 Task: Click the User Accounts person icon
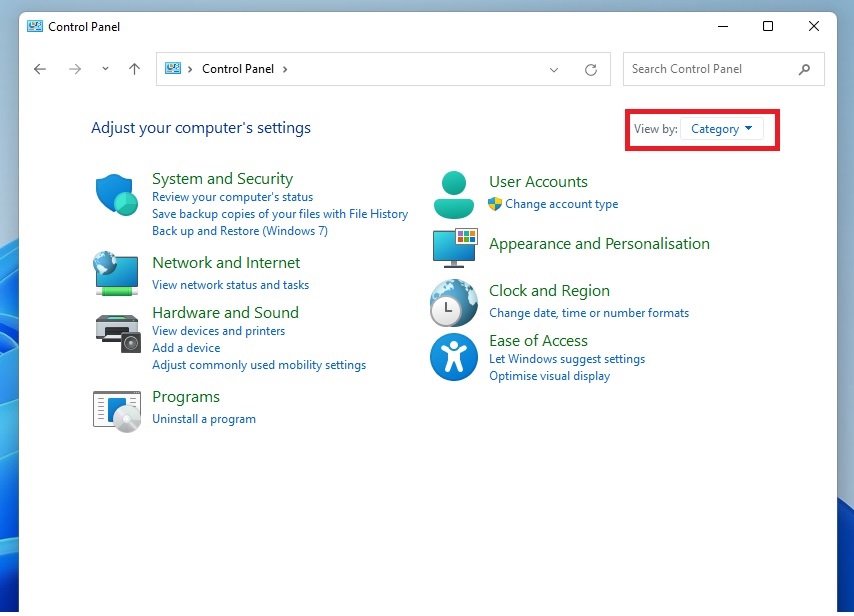(454, 194)
